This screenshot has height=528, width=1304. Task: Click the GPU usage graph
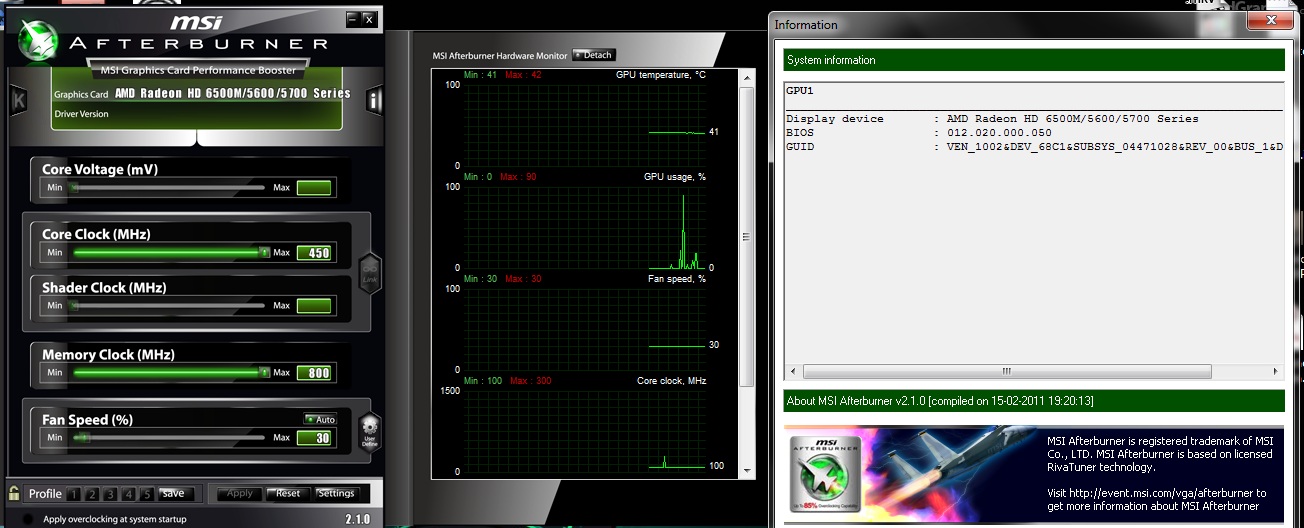click(584, 227)
